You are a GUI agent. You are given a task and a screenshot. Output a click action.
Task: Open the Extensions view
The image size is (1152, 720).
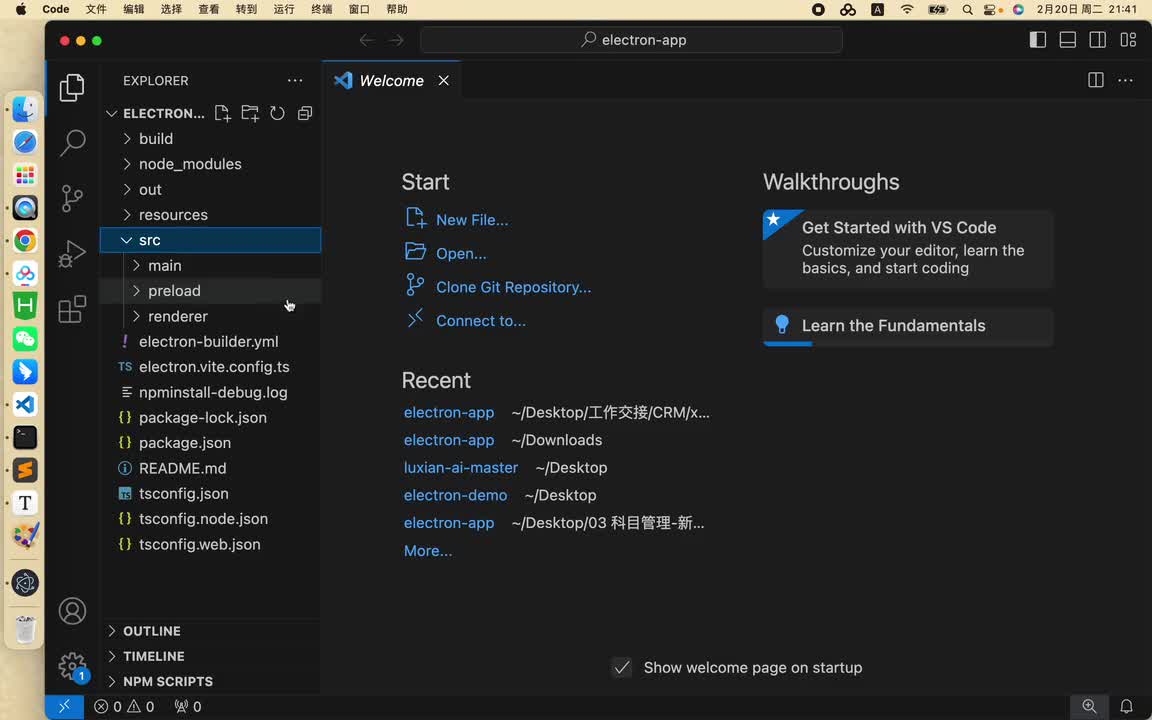click(72, 309)
